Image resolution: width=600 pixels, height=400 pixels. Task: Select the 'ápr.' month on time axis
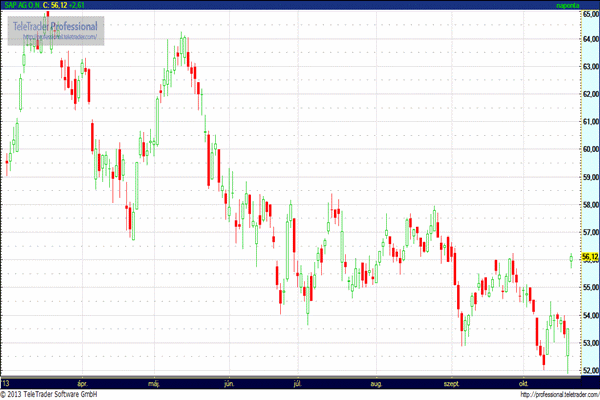click(82, 382)
